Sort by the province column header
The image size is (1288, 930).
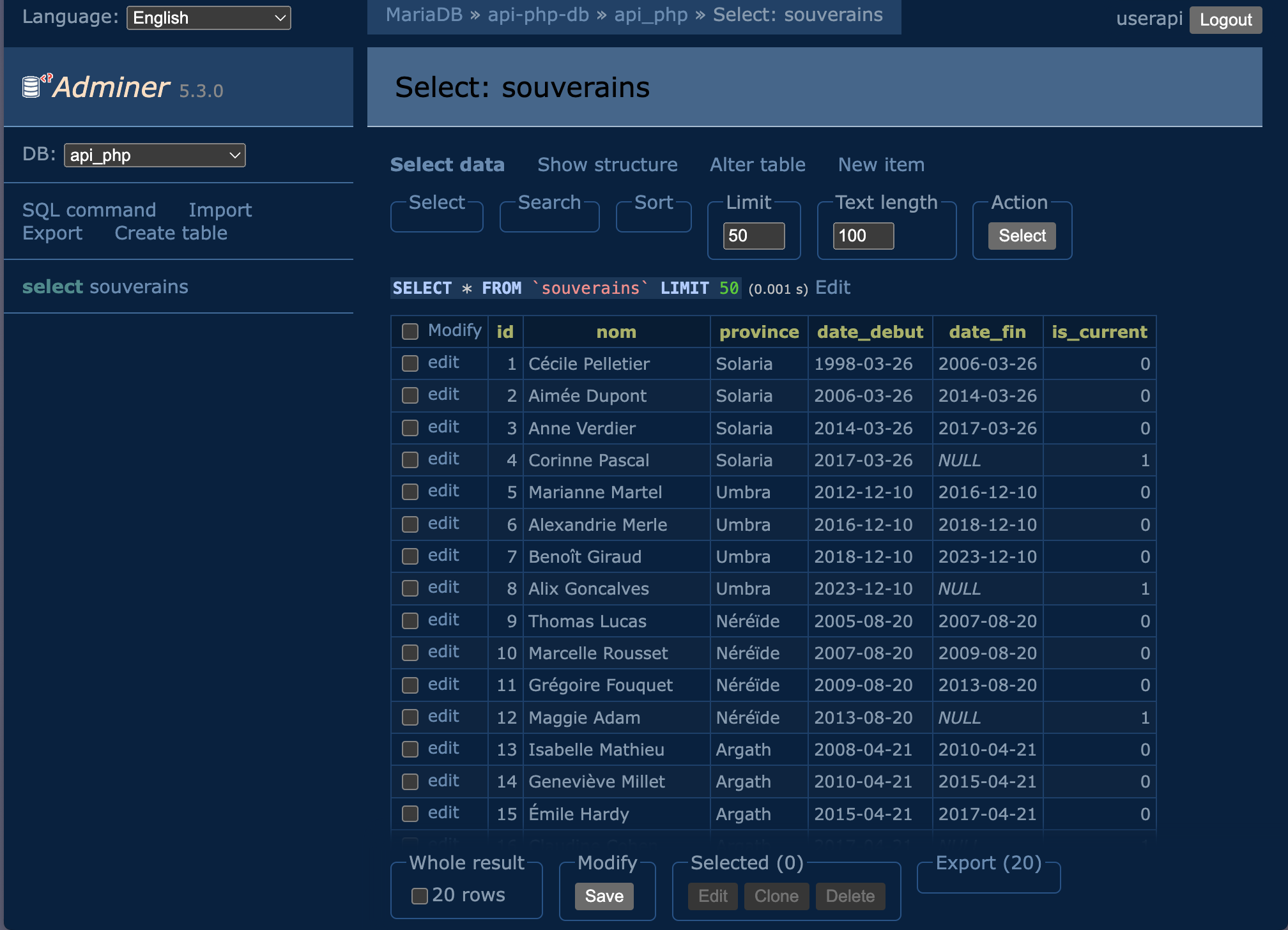(x=758, y=332)
